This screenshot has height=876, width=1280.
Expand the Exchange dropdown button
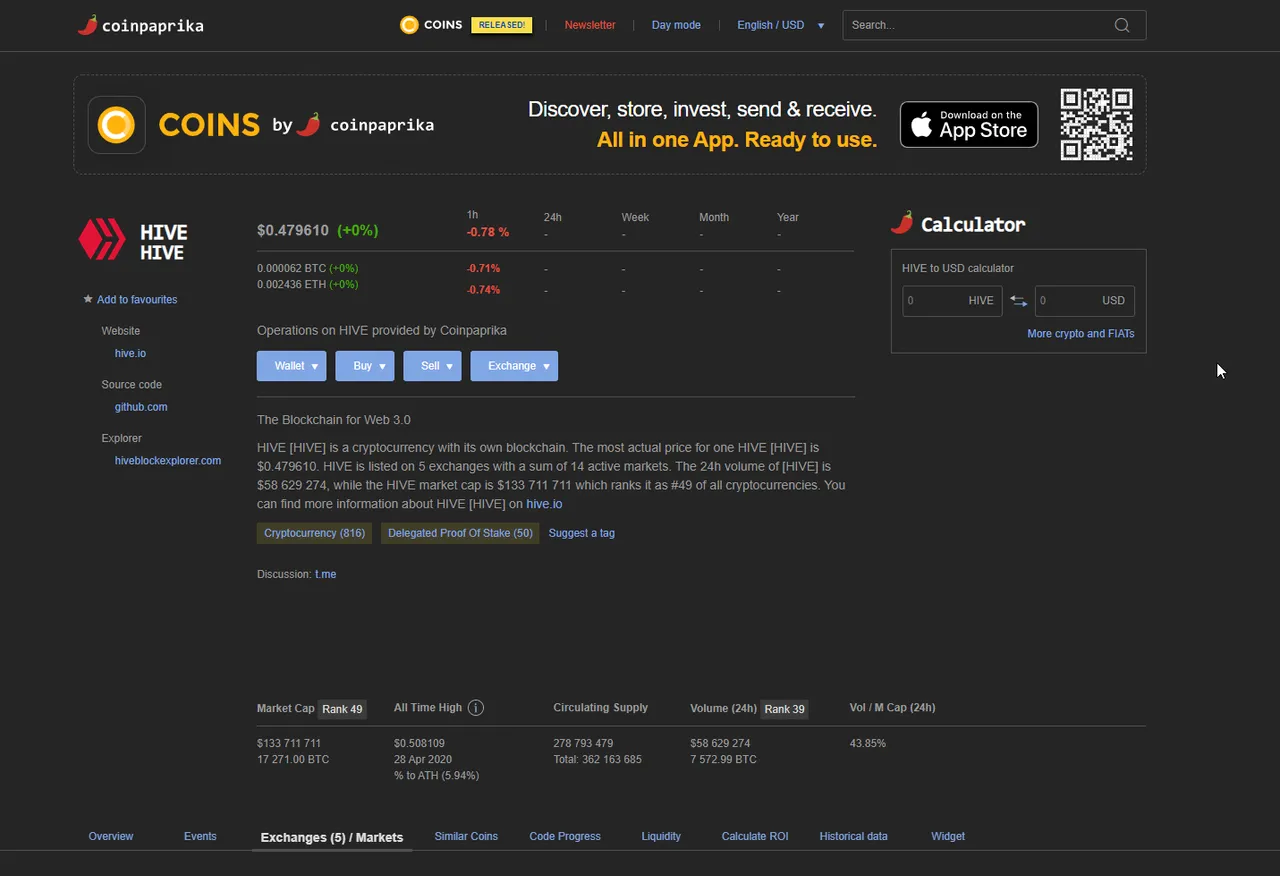[514, 366]
